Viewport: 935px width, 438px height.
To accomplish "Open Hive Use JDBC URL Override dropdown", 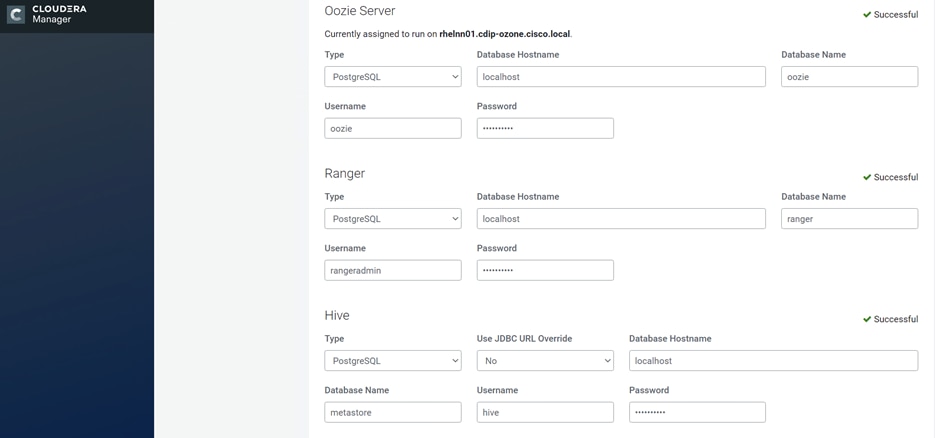I will click(x=545, y=361).
